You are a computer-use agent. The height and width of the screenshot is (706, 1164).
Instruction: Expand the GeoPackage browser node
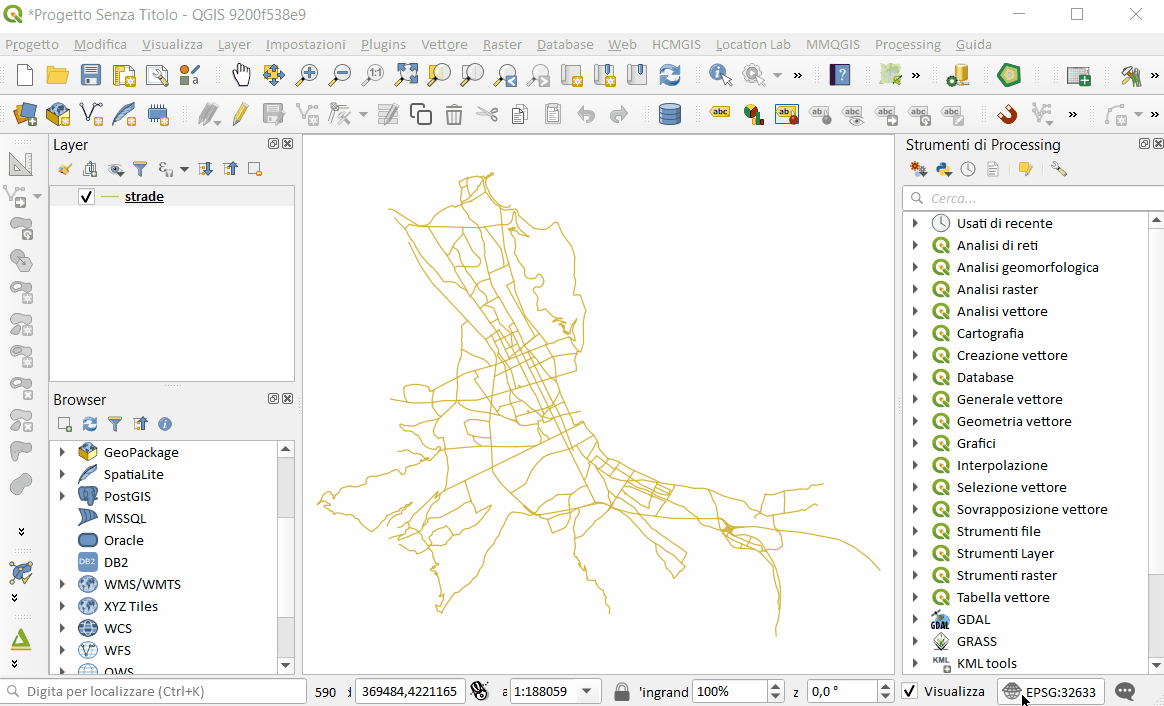click(x=62, y=452)
